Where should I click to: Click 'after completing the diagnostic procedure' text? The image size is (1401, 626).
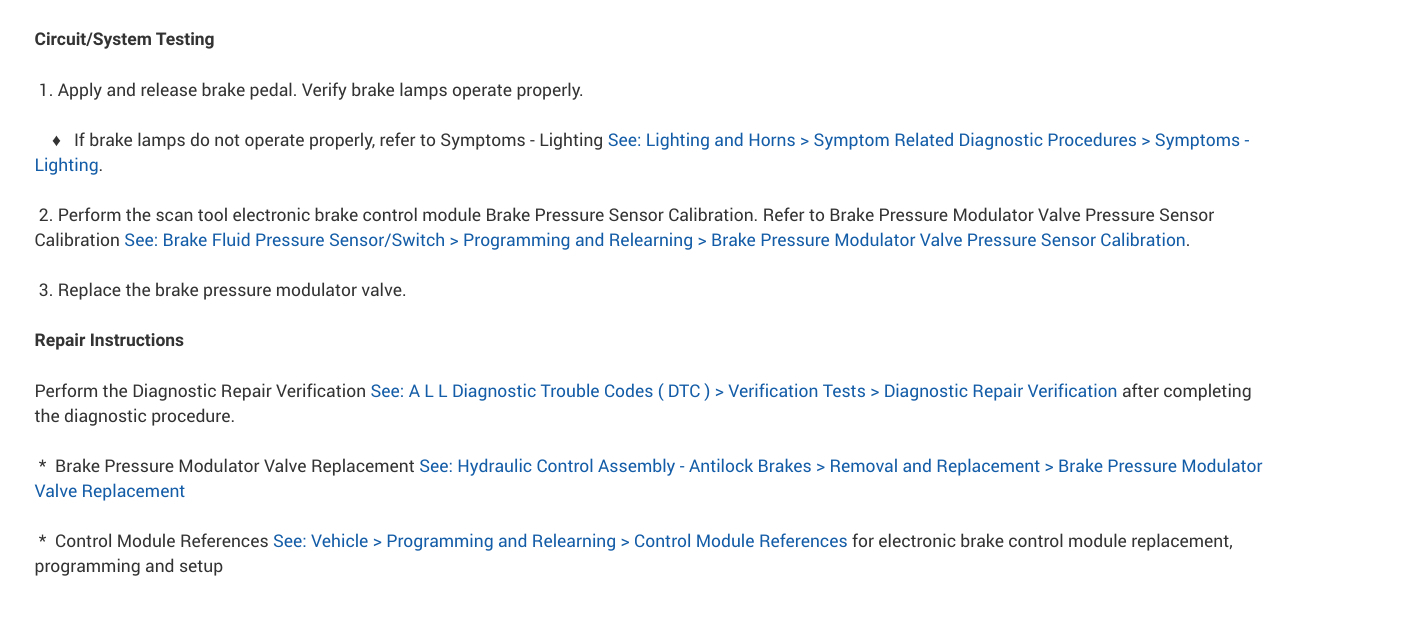1186,391
